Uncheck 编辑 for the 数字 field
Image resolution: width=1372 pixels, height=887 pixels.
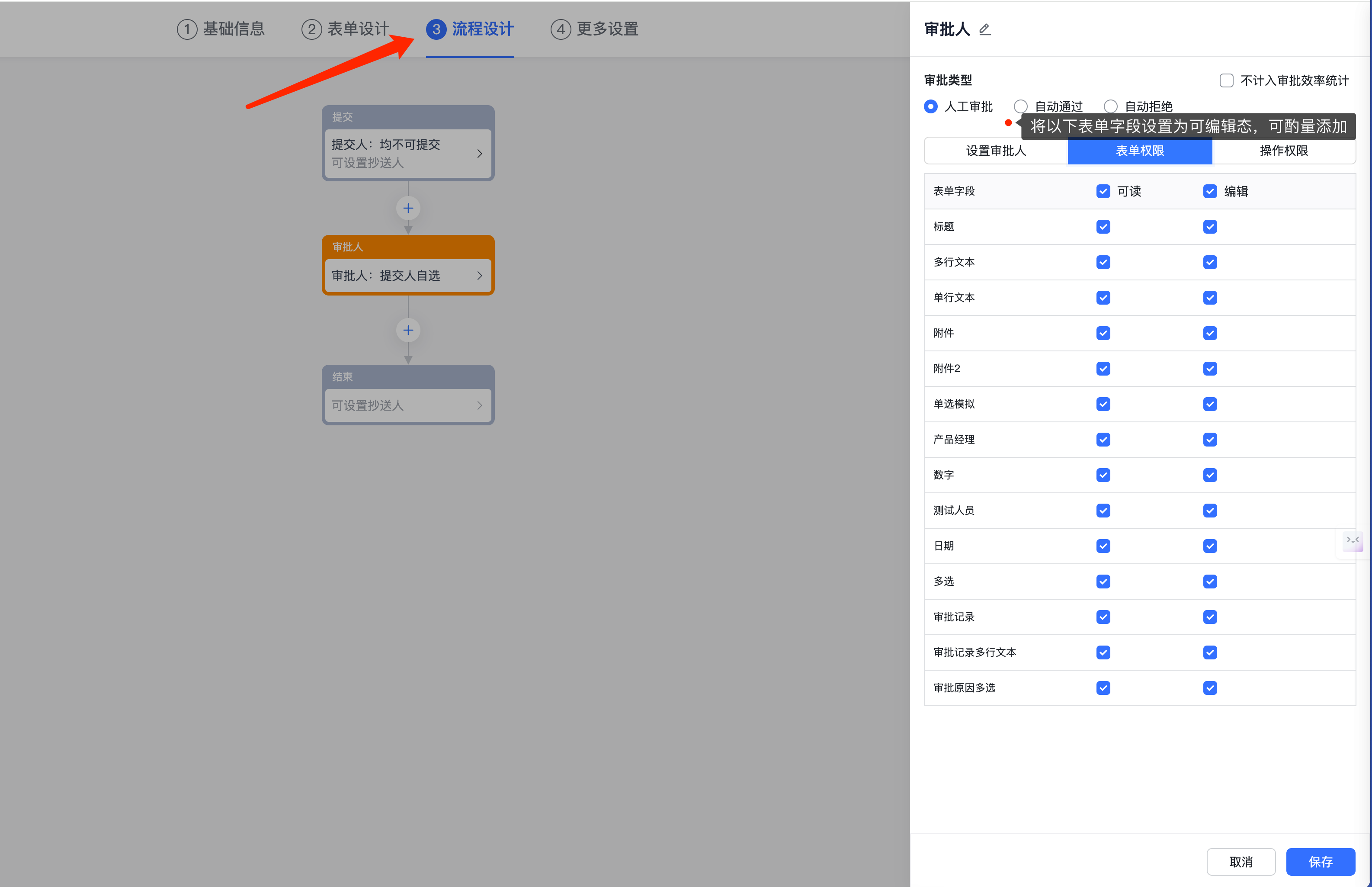(x=1210, y=475)
